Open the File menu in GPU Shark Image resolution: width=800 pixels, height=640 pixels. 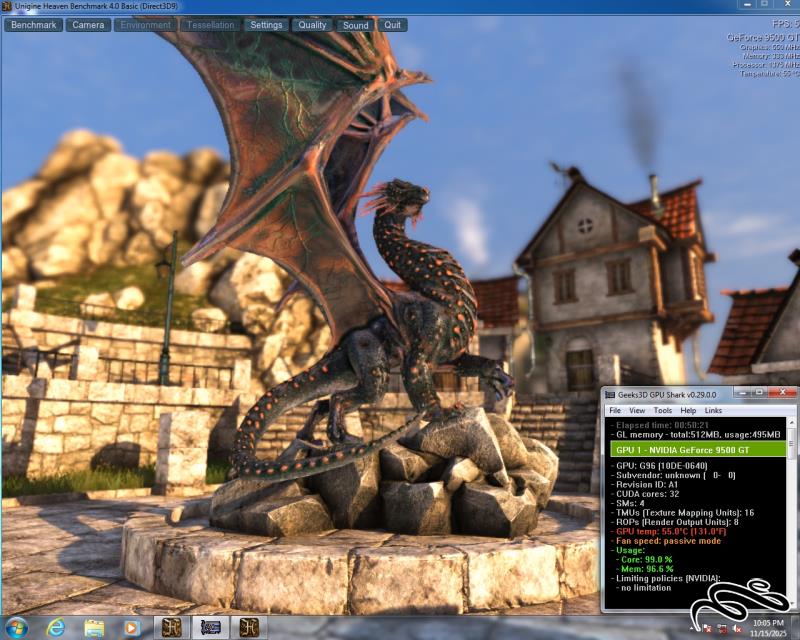pos(615,411)
